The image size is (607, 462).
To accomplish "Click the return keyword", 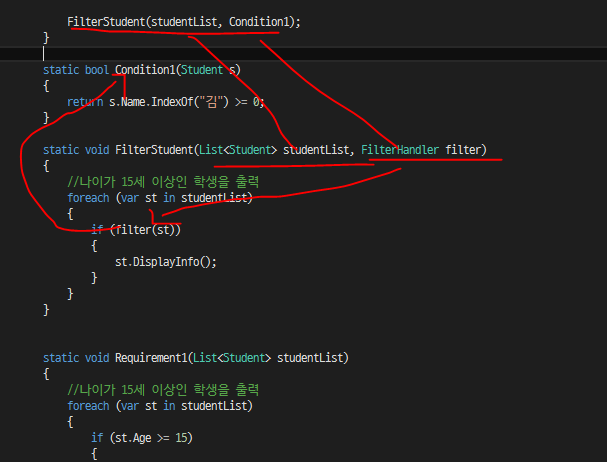I will click(85, 102).
